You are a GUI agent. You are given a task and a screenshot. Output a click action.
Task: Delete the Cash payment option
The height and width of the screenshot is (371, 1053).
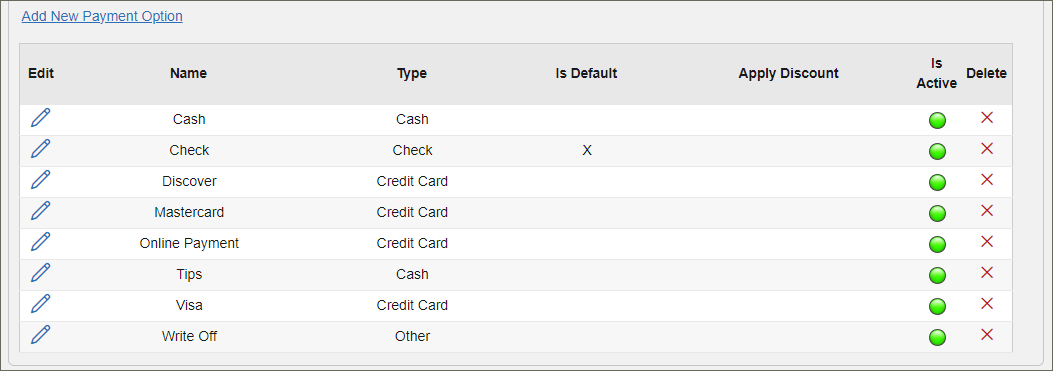pyautogui.click(x=987, y=118)
